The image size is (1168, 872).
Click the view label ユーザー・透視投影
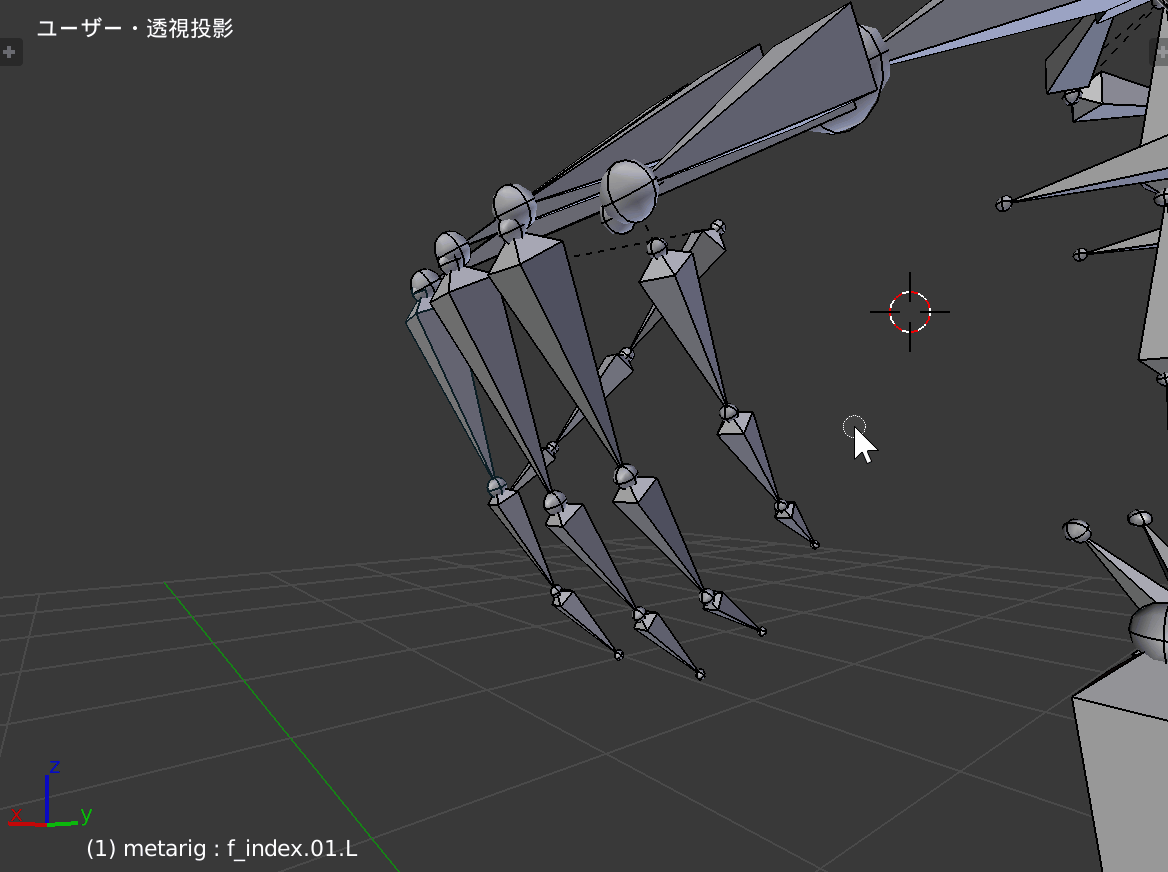[135, 28]
